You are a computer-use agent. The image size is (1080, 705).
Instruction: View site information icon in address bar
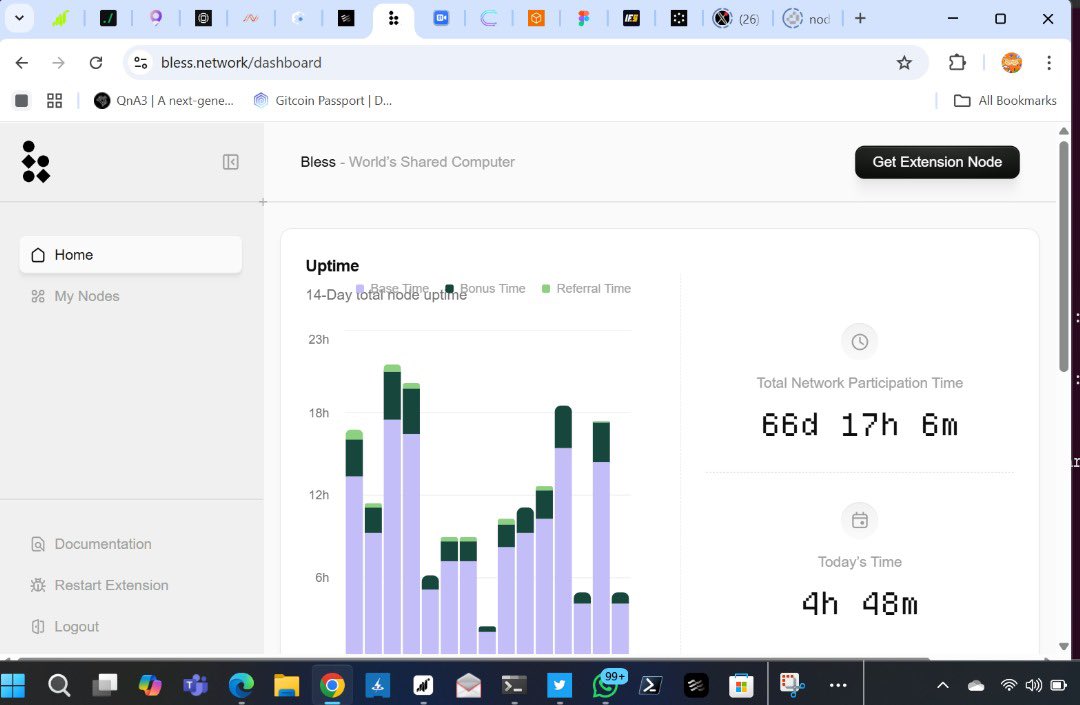(141, 63)
